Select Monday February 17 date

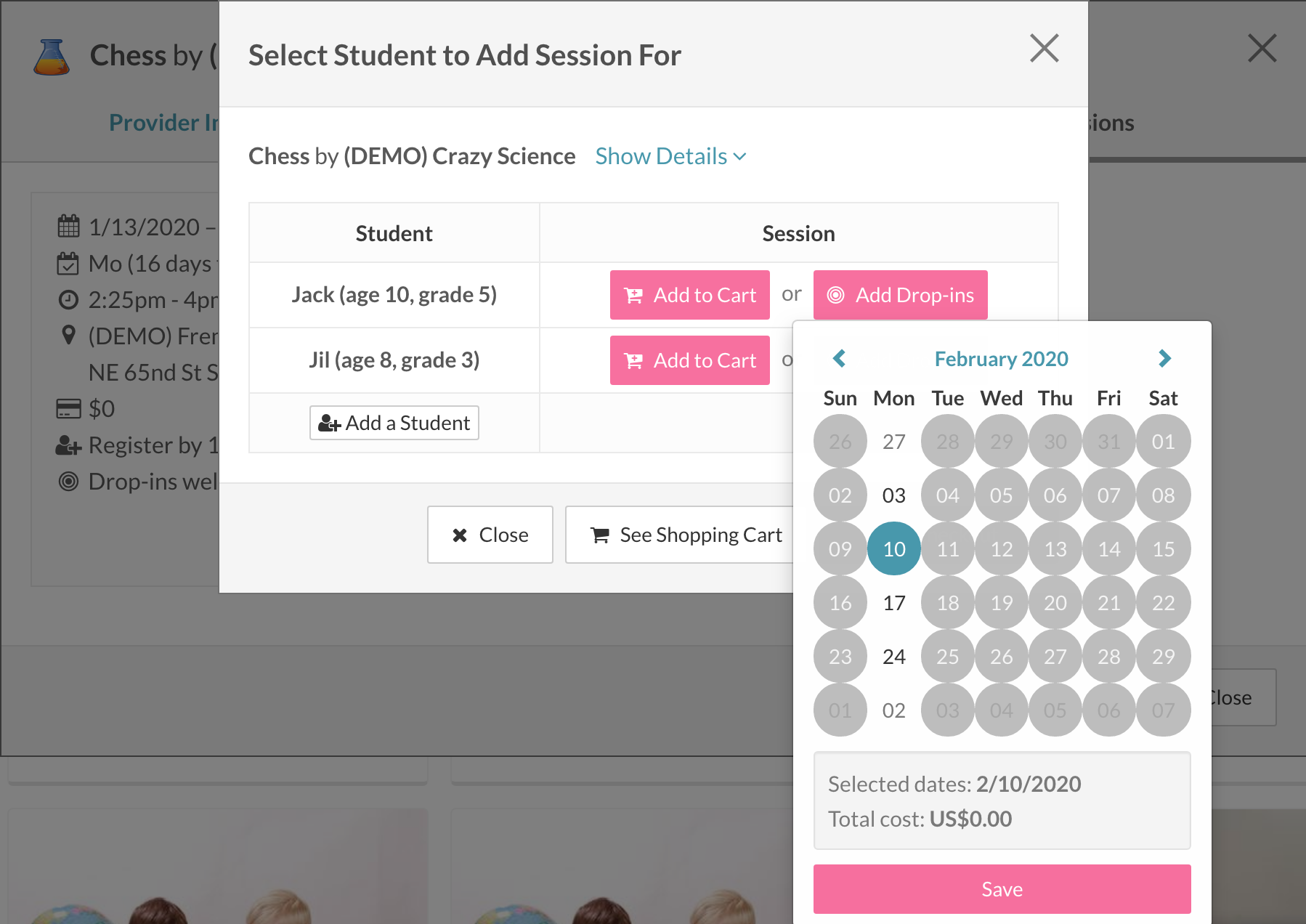(x=894, y=603)
